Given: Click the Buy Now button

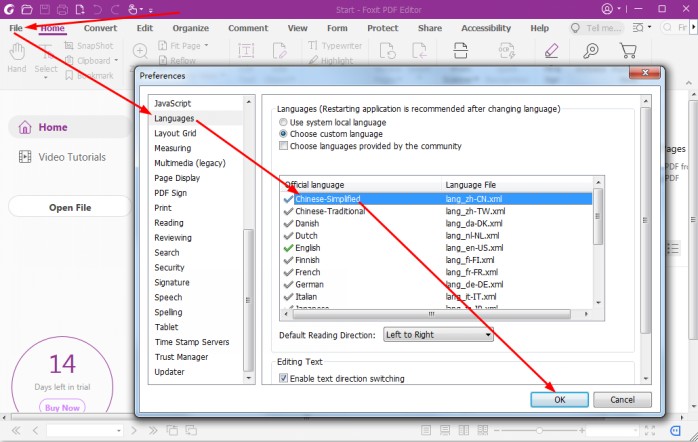Looking at the screenshot, I should [x=62, y=407].
